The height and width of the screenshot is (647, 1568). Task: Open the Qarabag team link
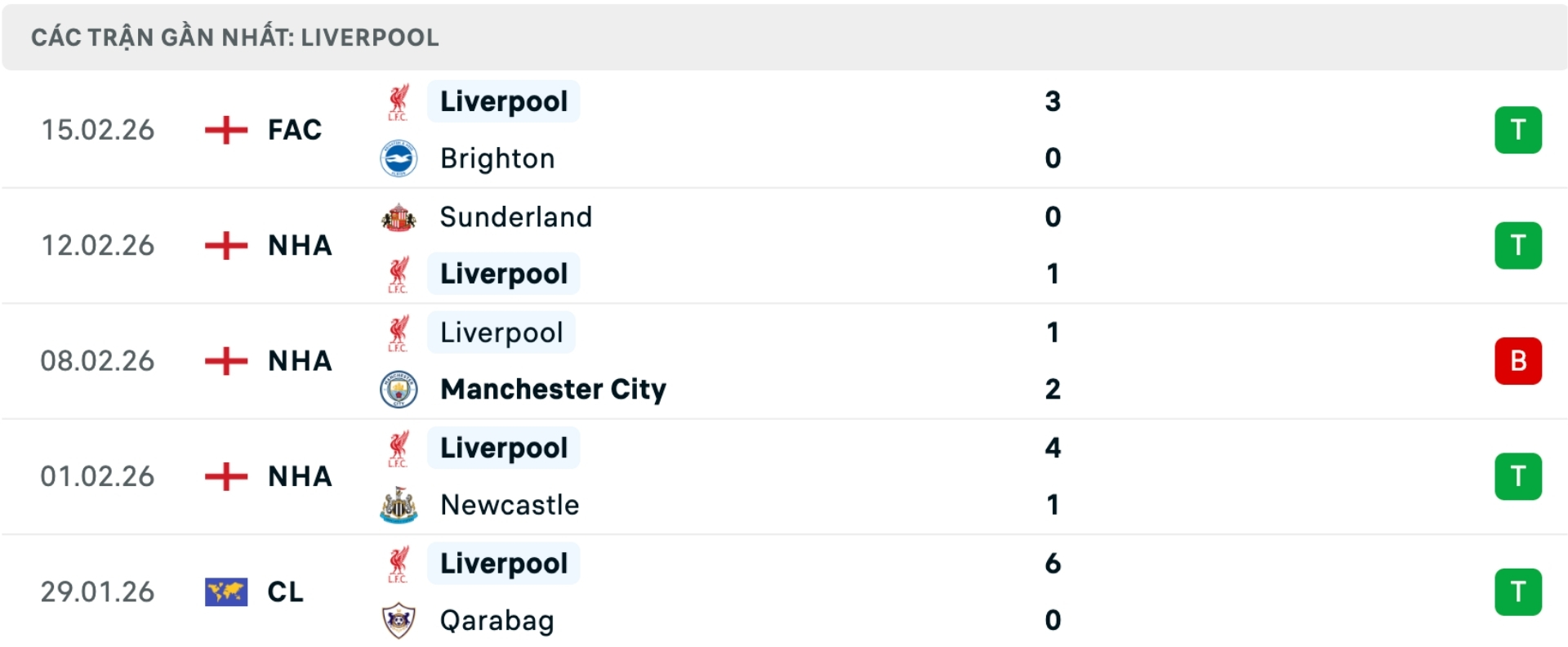pyautogui.click(x=497, y=621)
